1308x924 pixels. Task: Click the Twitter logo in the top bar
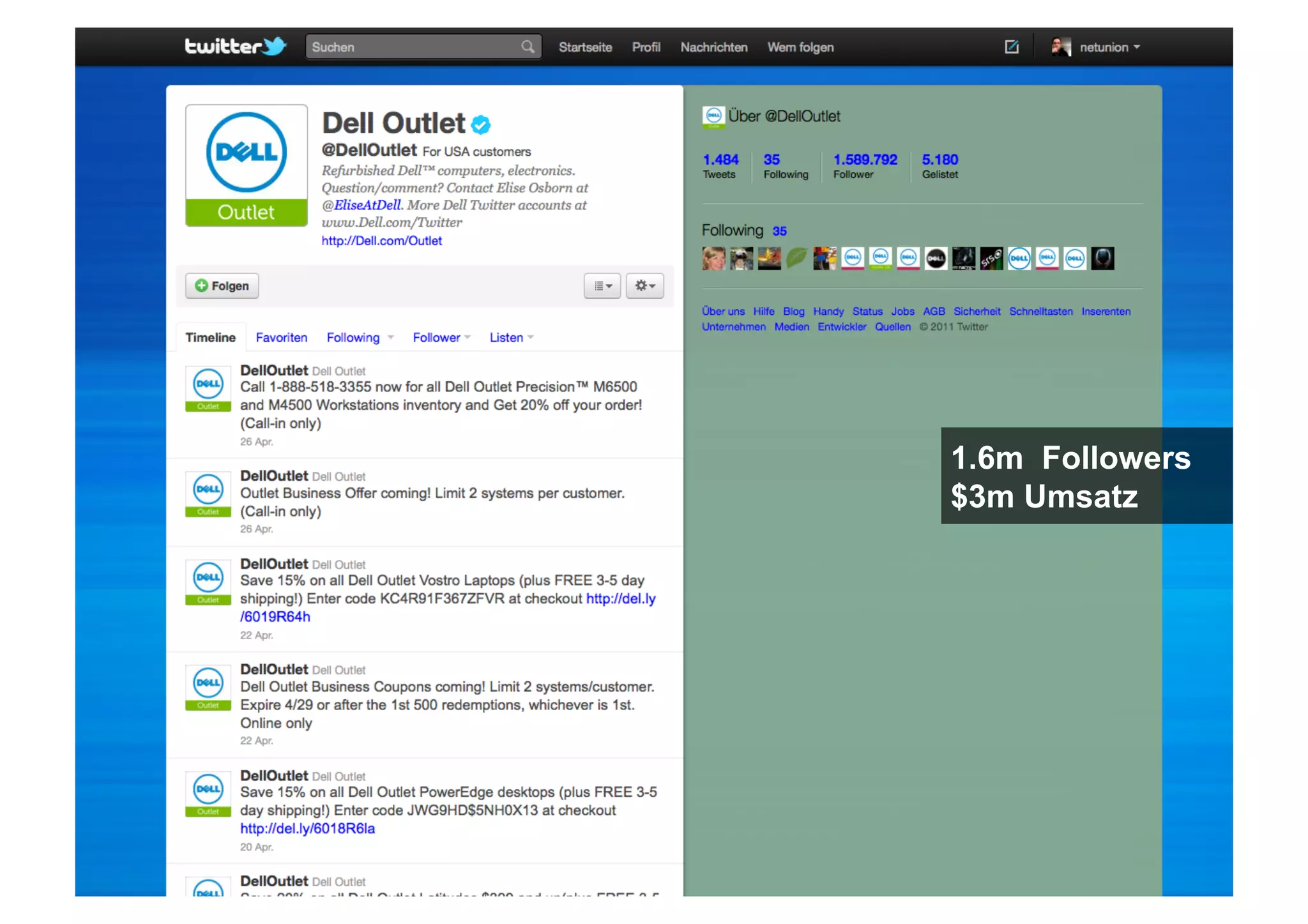point(235,47)
